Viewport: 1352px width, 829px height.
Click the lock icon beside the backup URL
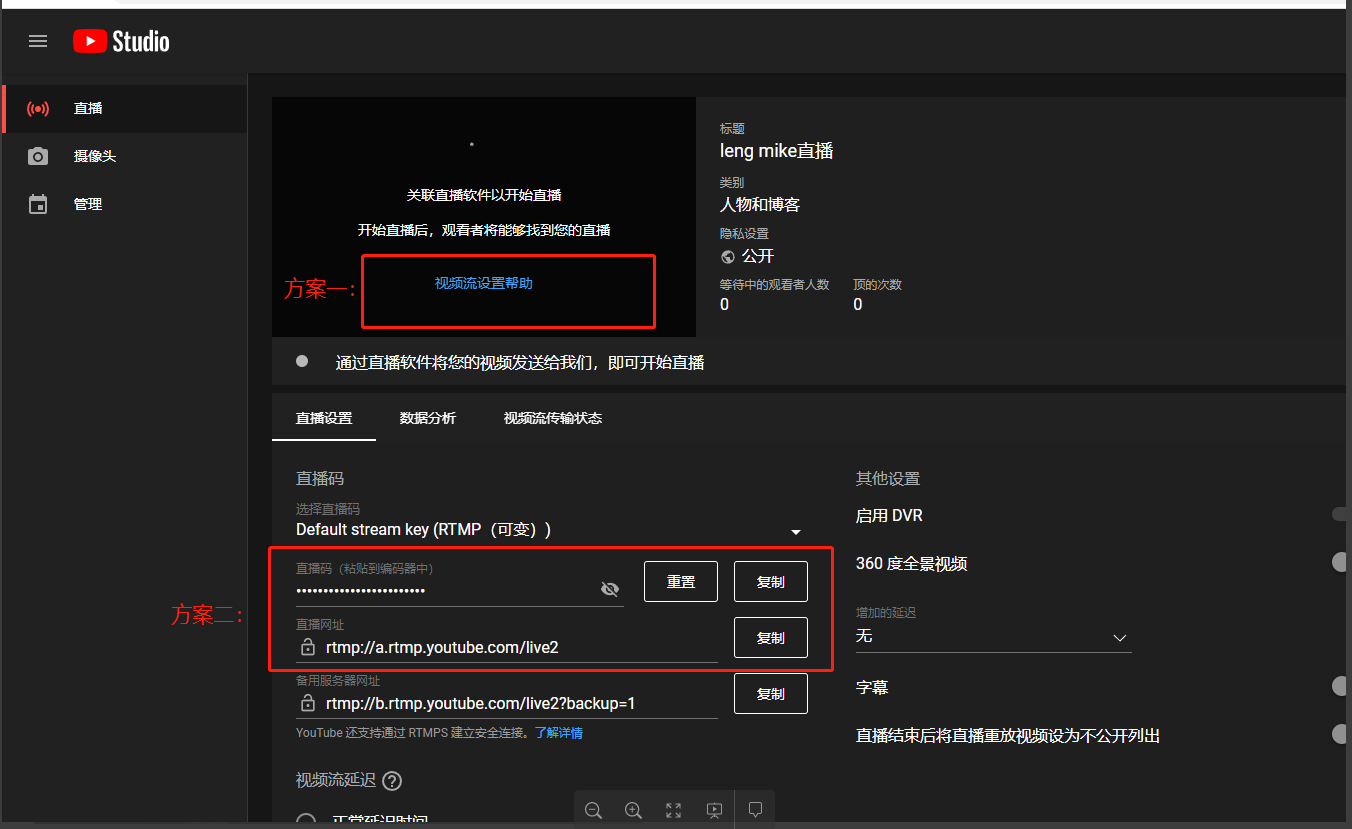308,704
